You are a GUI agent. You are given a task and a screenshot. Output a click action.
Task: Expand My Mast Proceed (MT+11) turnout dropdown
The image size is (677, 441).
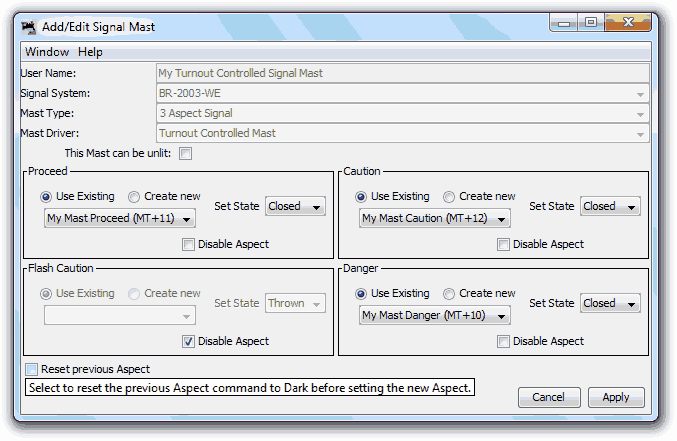tap(120, 219)
